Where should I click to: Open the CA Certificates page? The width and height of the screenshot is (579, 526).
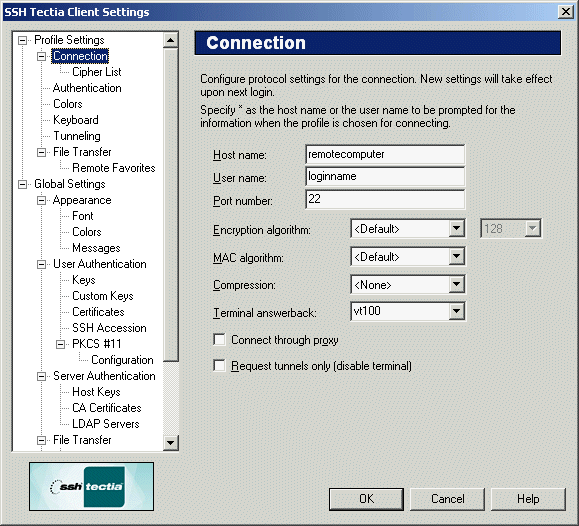point(107,408)
